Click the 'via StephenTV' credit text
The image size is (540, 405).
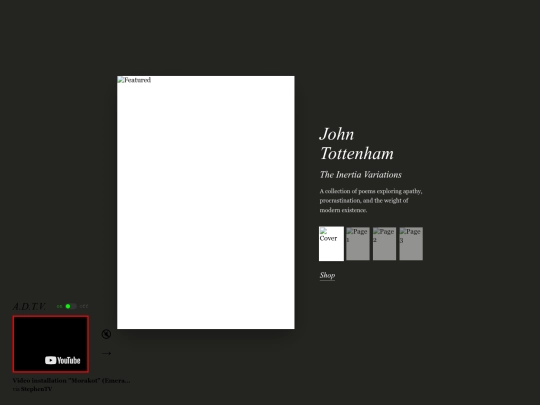pos(32,389)
